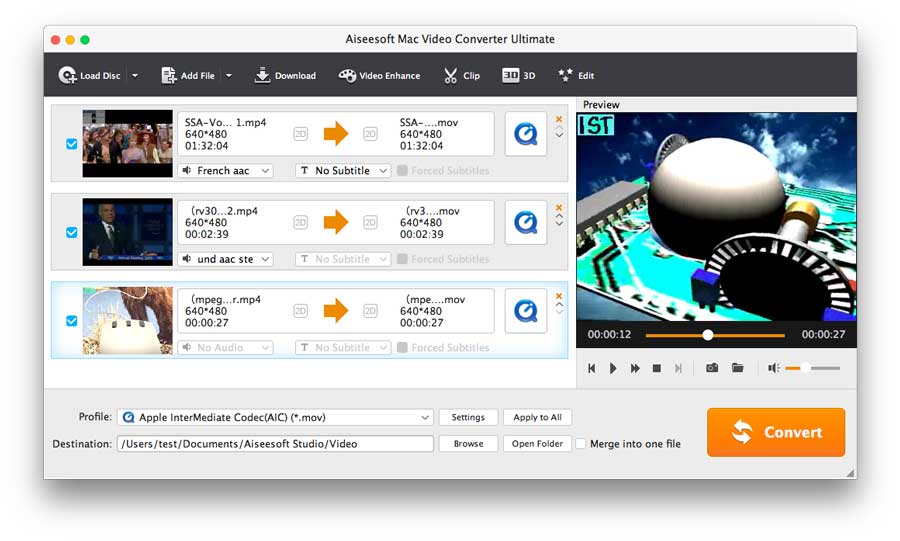900x541 pixels.
Task: Click the Open Folder button
Action: pyautogui.click(x=537, y=443)
